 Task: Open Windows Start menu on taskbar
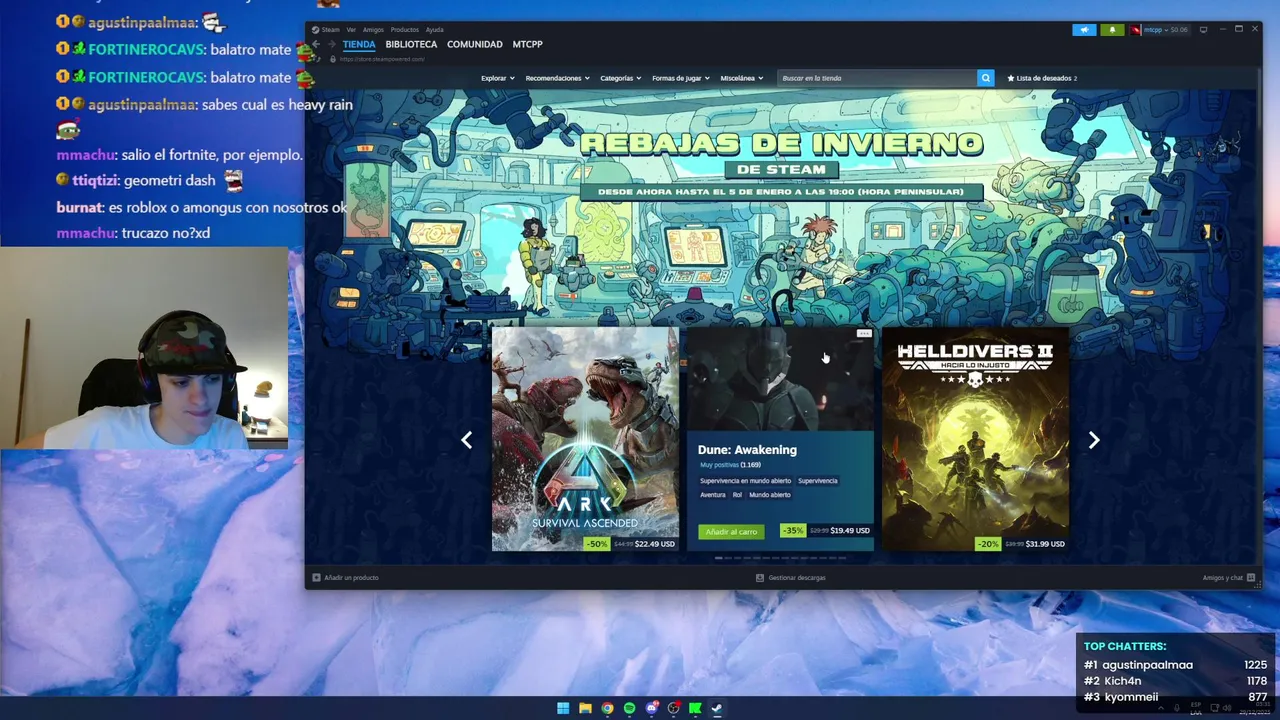(563, 708)
